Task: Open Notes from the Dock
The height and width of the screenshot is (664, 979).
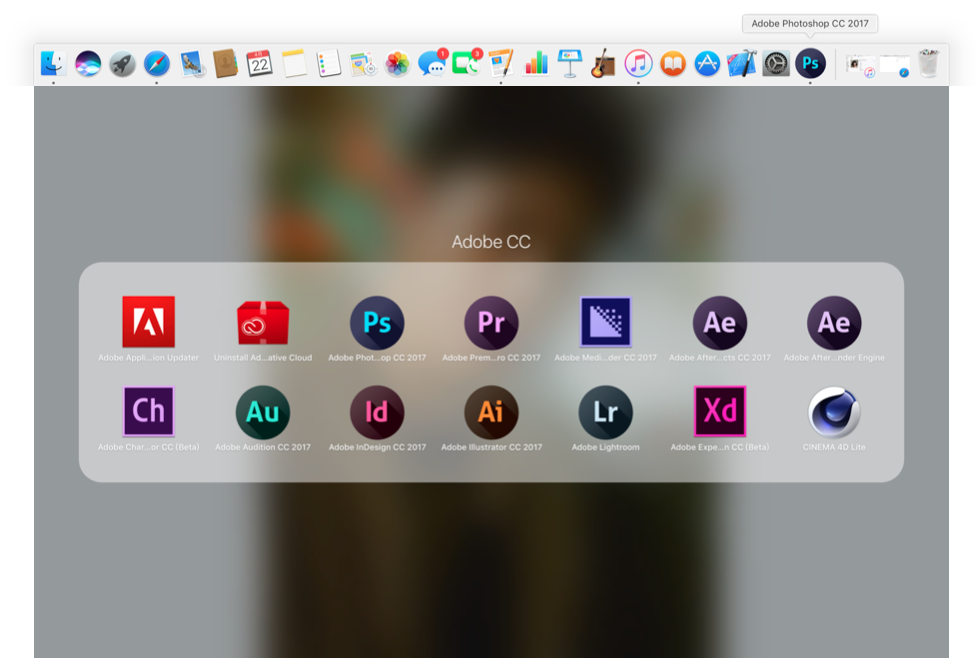Action: click(294, 64)
